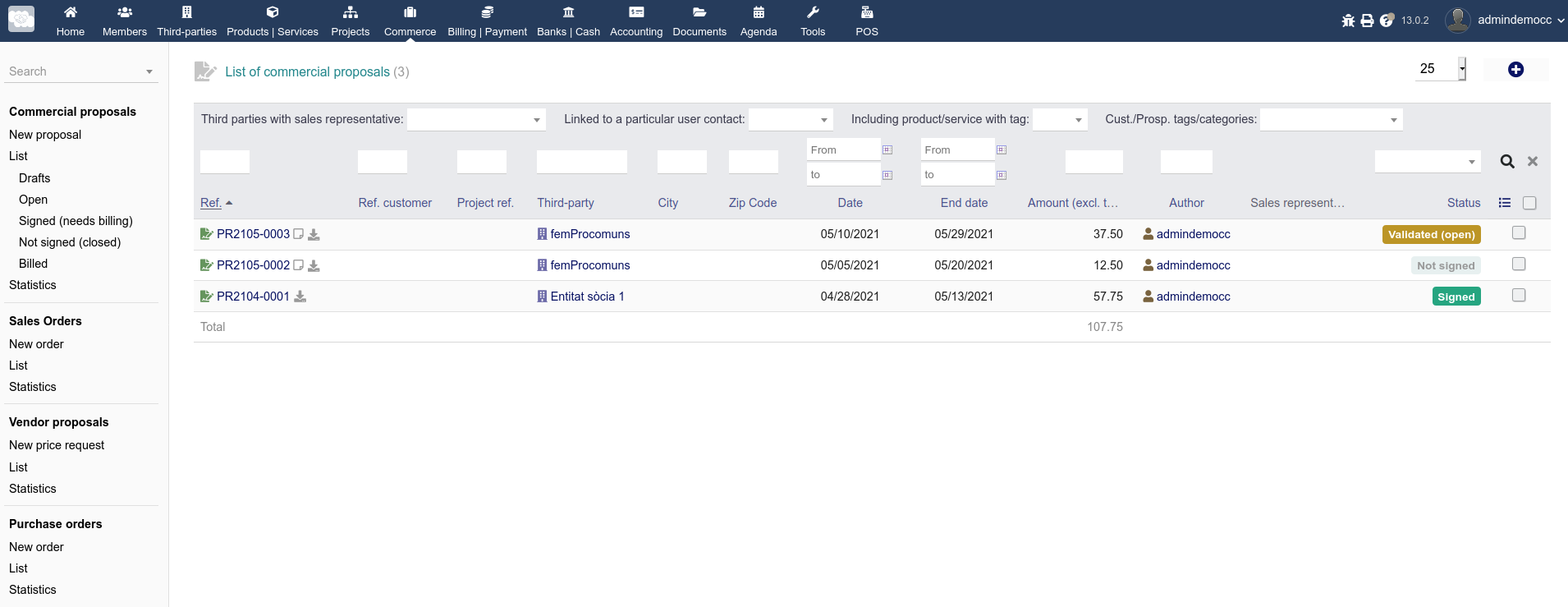Open Drafts proposals filter

point(34,178)
